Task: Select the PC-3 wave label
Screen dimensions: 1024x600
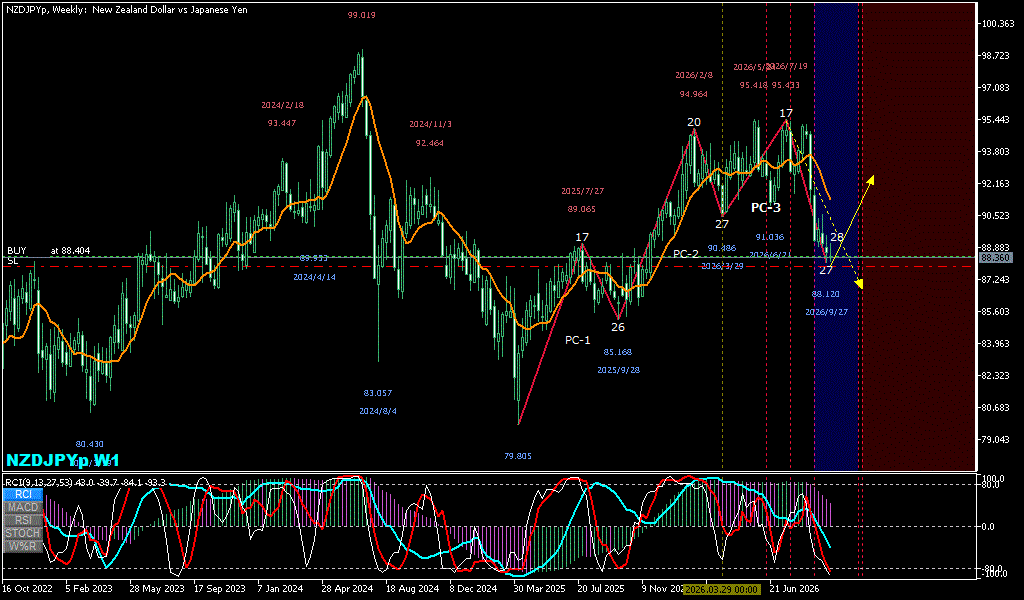Action: click(x=765, y=208)
